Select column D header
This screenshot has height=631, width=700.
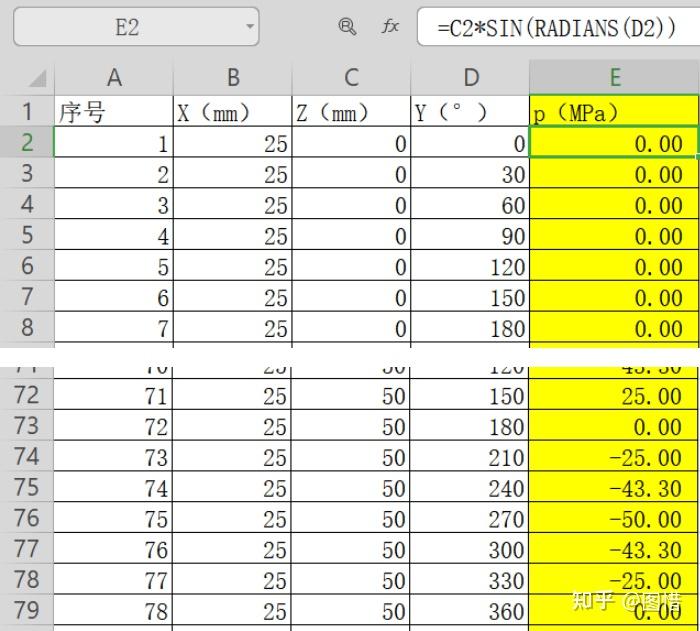click(470, 78)
